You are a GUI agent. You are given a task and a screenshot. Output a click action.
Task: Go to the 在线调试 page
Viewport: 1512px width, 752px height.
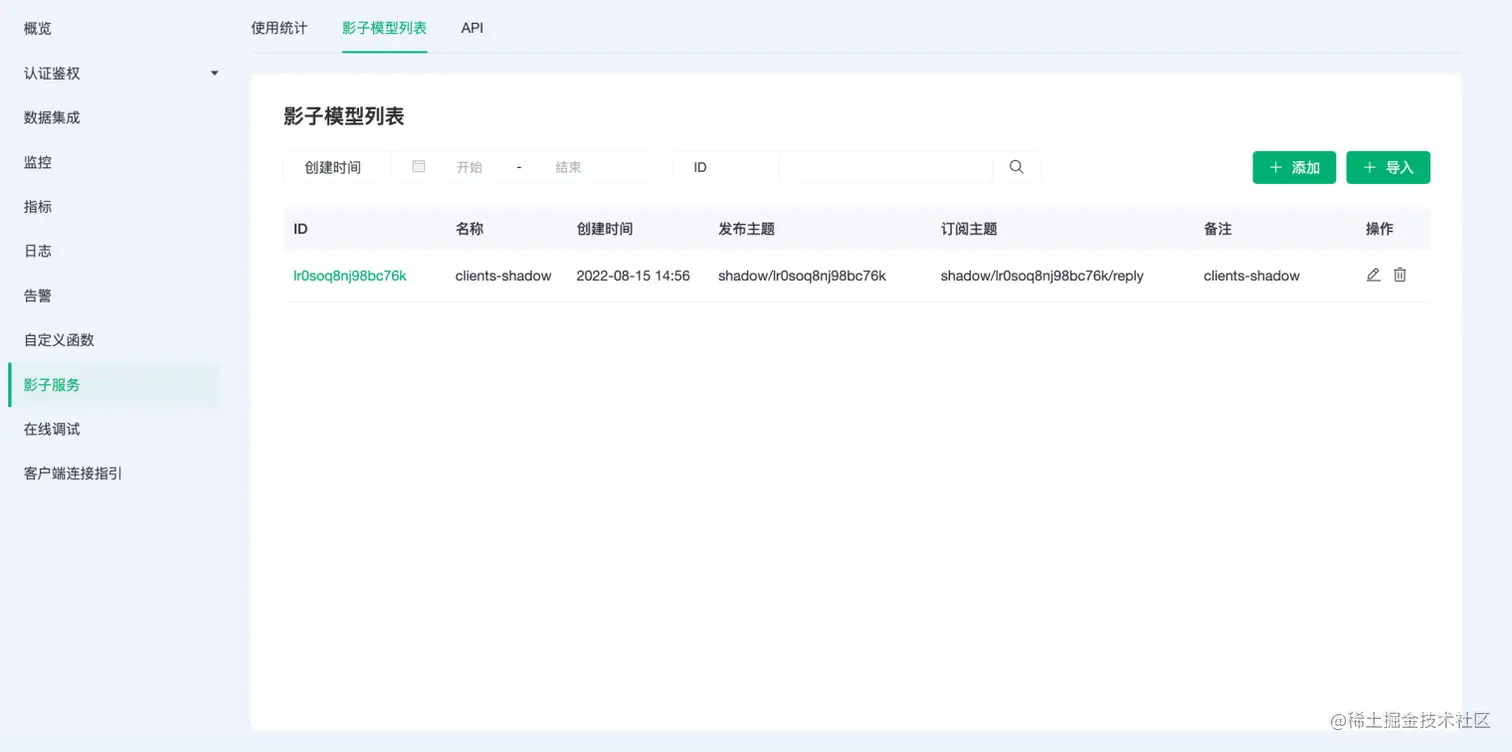[51, 428]
